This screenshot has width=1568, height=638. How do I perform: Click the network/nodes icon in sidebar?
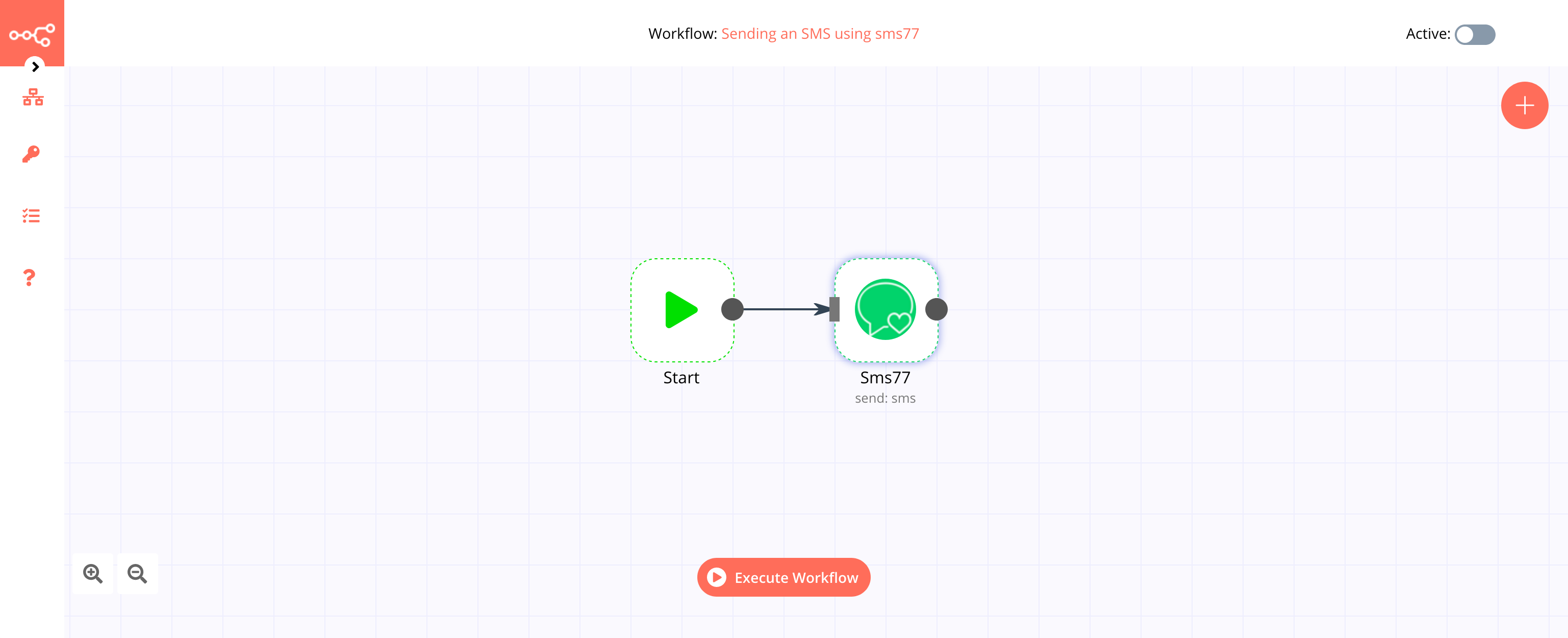coord(32,98)
